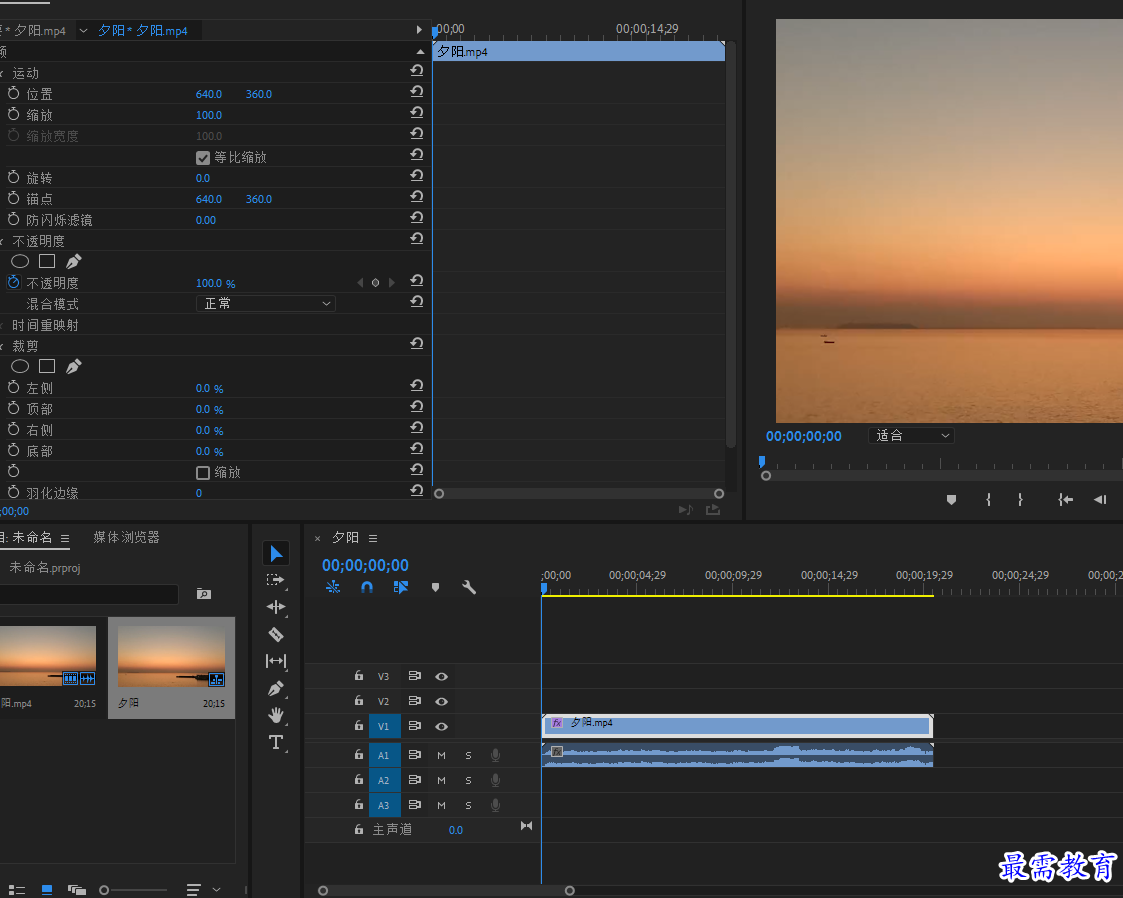Hide track V2 with eye icon
1123x898 pixels.
pos(442,701)
